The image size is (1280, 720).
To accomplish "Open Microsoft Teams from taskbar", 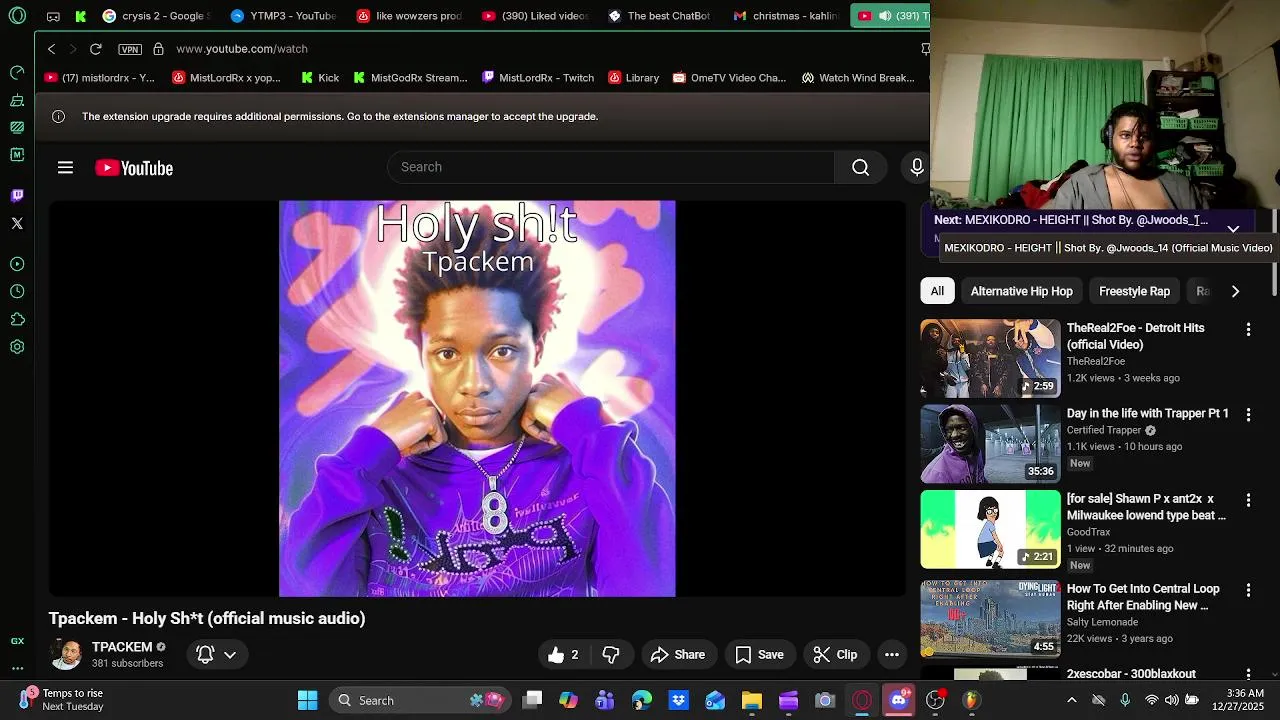I will (605, 700).
